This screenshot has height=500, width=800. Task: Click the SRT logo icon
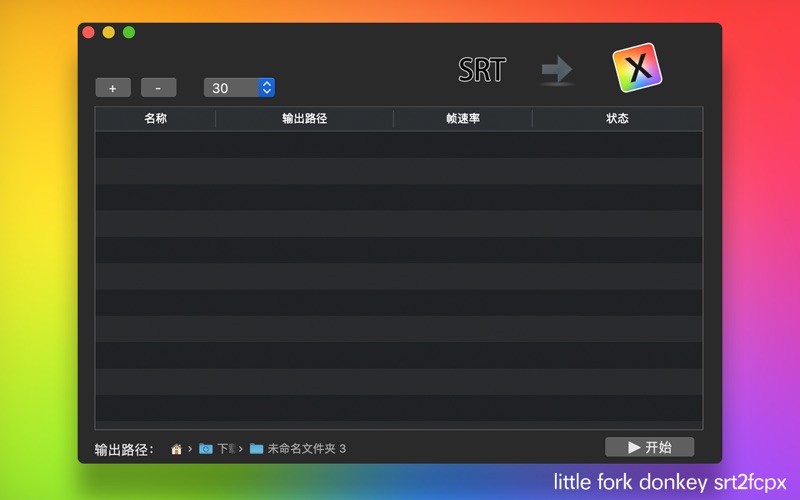point(482,70)
